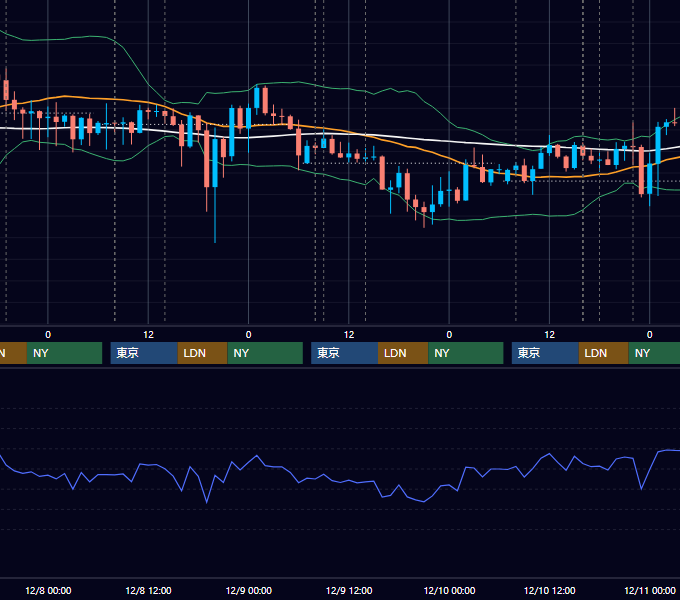Click the NY session block spanning 12/10 00:00
The height and width of the screenshot is (600, 680).
click(x=466, y=353)
